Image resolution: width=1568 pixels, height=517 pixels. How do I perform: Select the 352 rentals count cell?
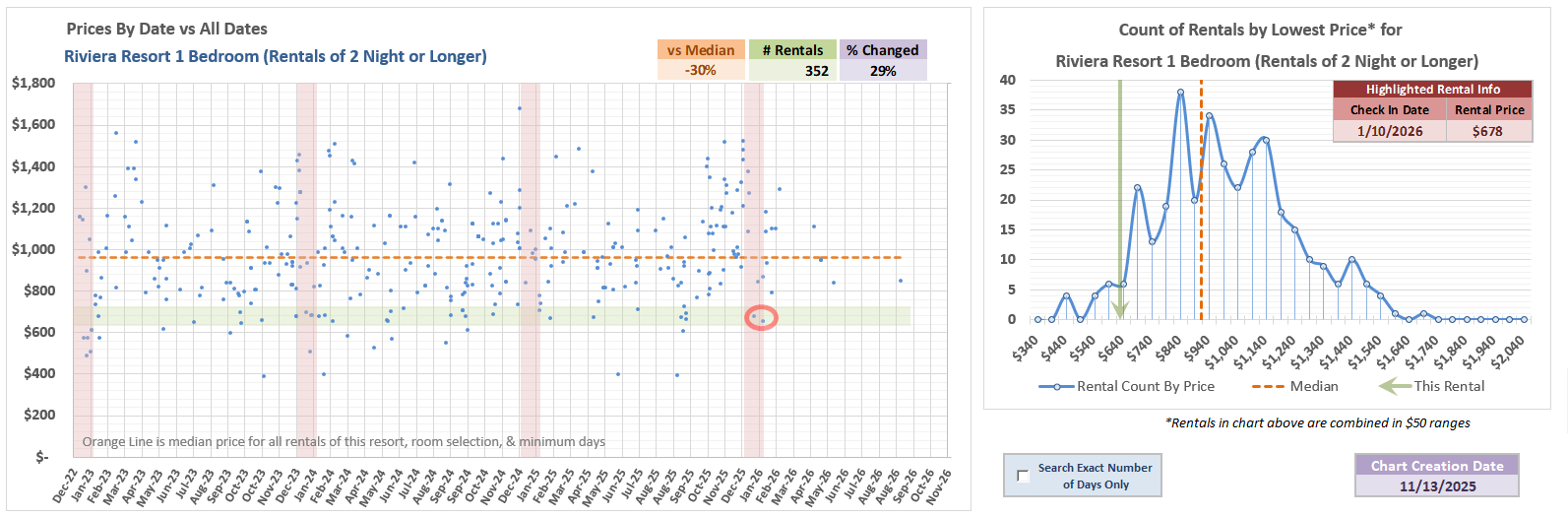click(x=791, y=71)
